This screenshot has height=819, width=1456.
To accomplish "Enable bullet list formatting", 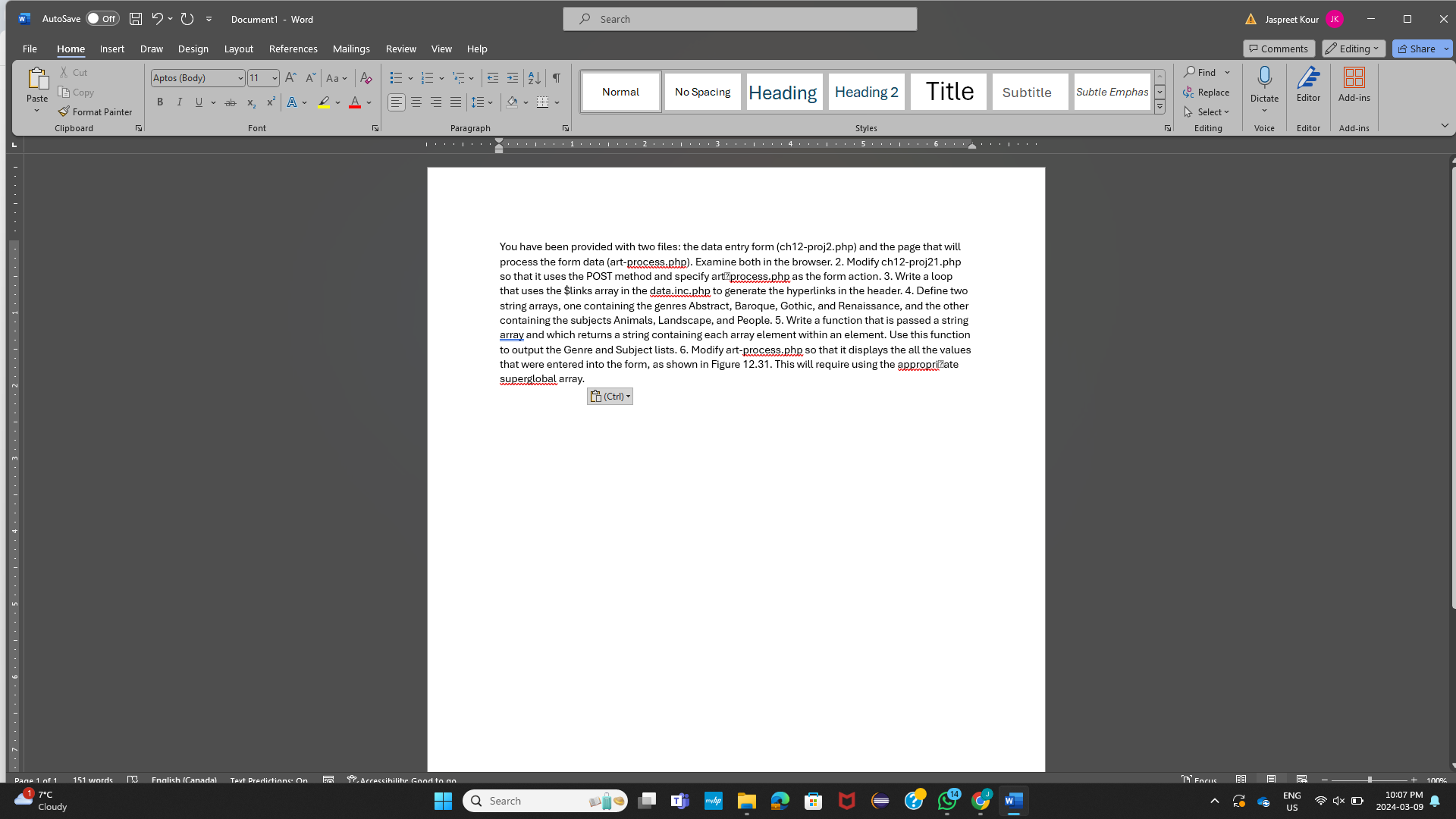I will [x=396, y=77].
